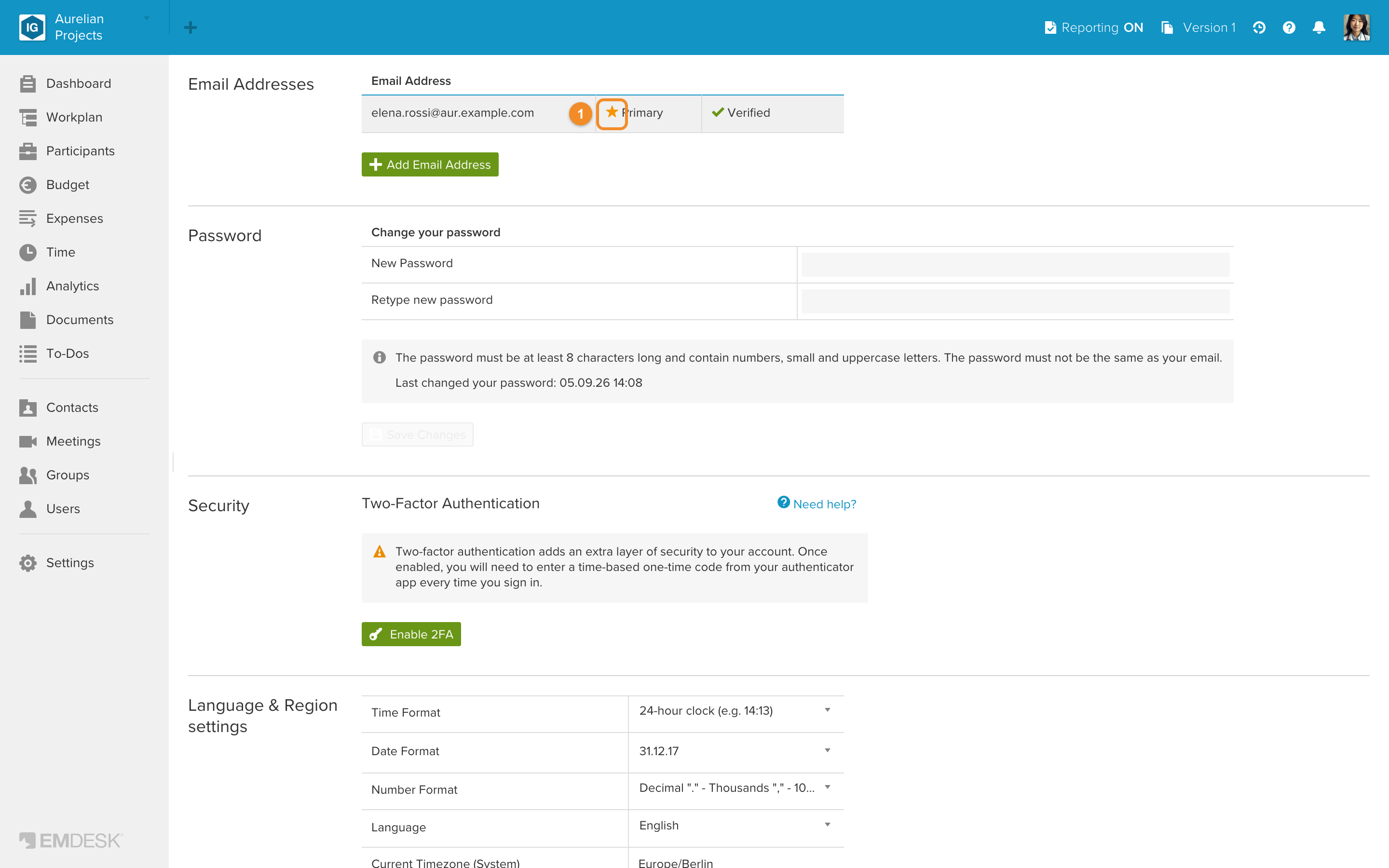Open the Version 1 selector

[x=1198, y=27]
